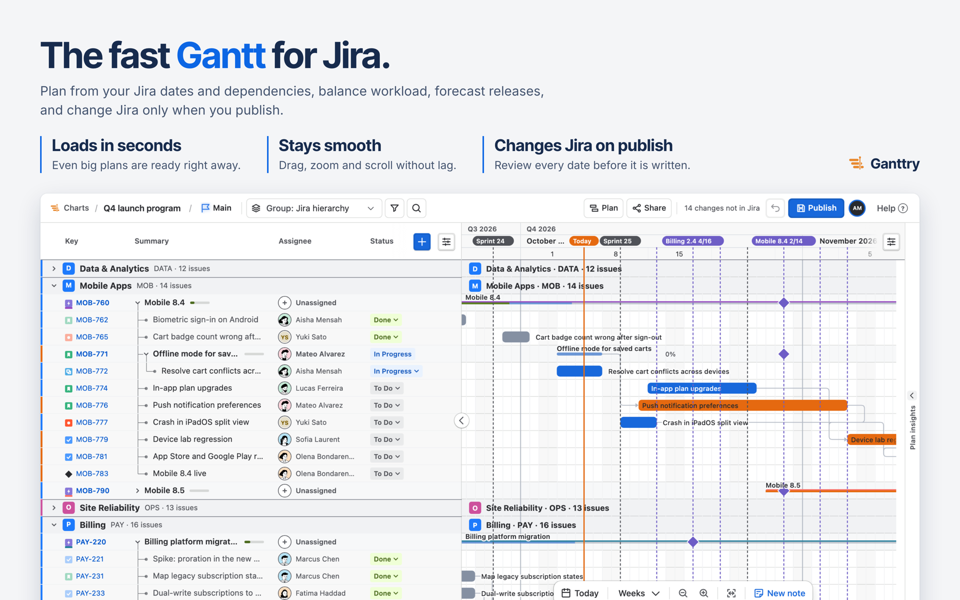Assign MOB-790 using the plus circle icon
960x600 pixels.
284,490
